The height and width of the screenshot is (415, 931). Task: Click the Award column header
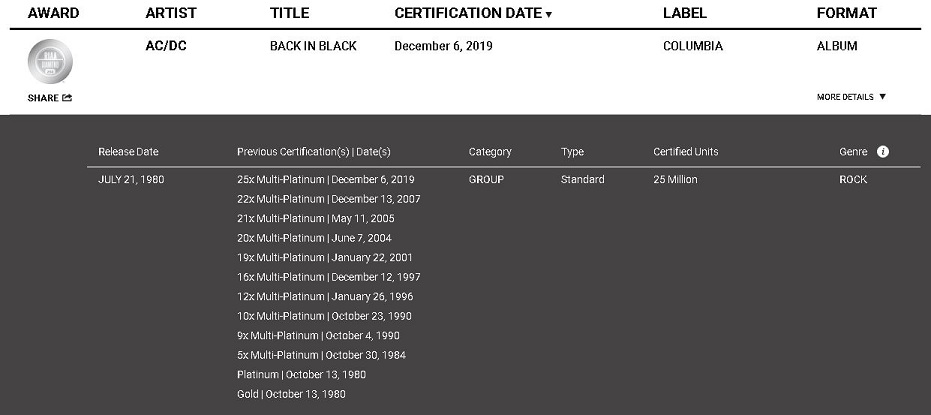53,13
